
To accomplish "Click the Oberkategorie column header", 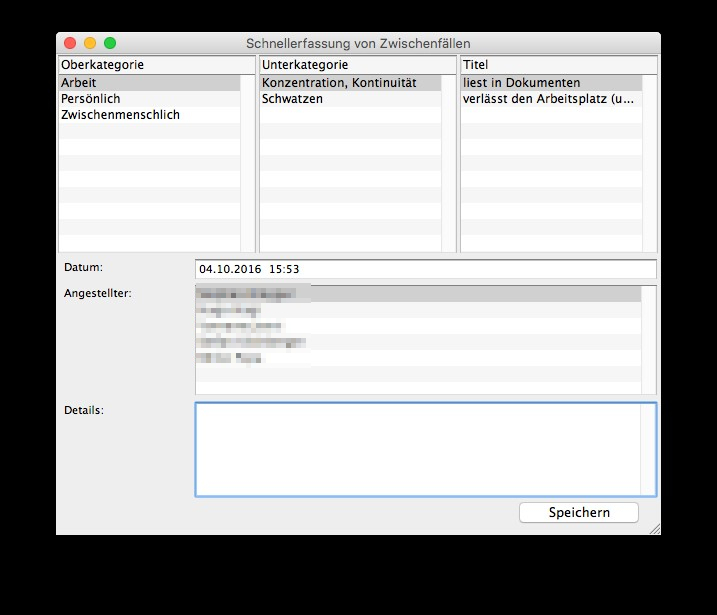I will [156, 65].
